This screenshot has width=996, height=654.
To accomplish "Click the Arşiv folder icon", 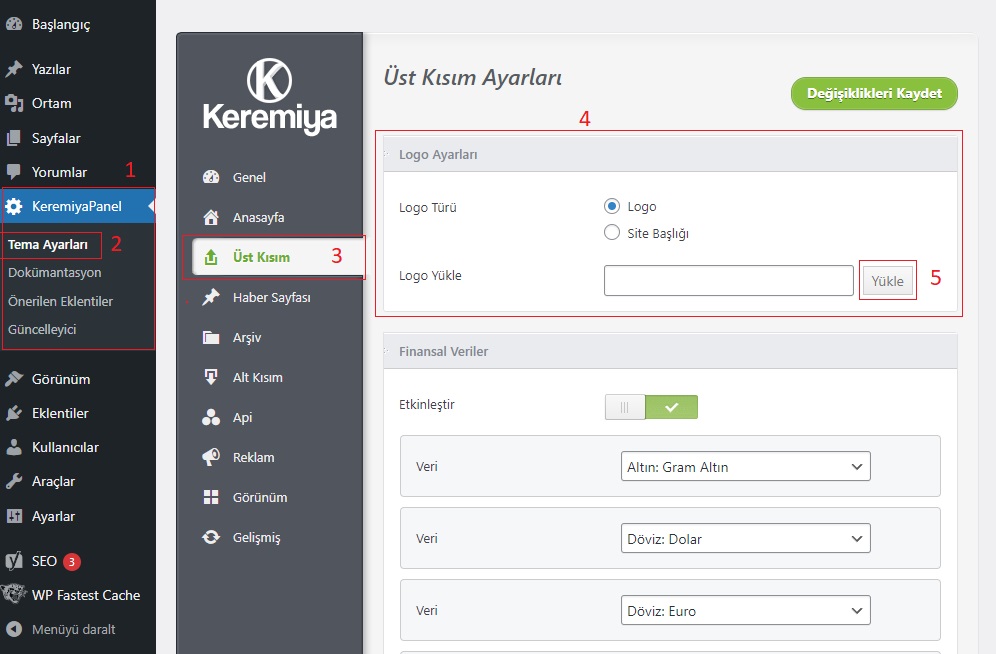I will [x=211, y=337].
